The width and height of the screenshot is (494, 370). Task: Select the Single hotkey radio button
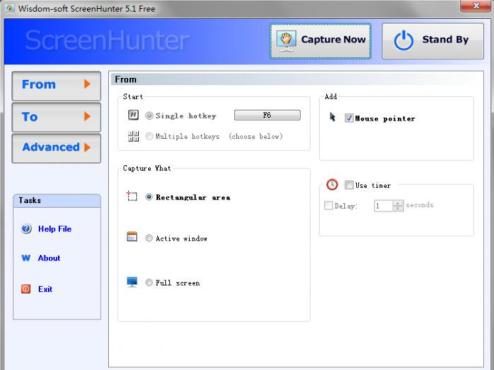point(149,116)
